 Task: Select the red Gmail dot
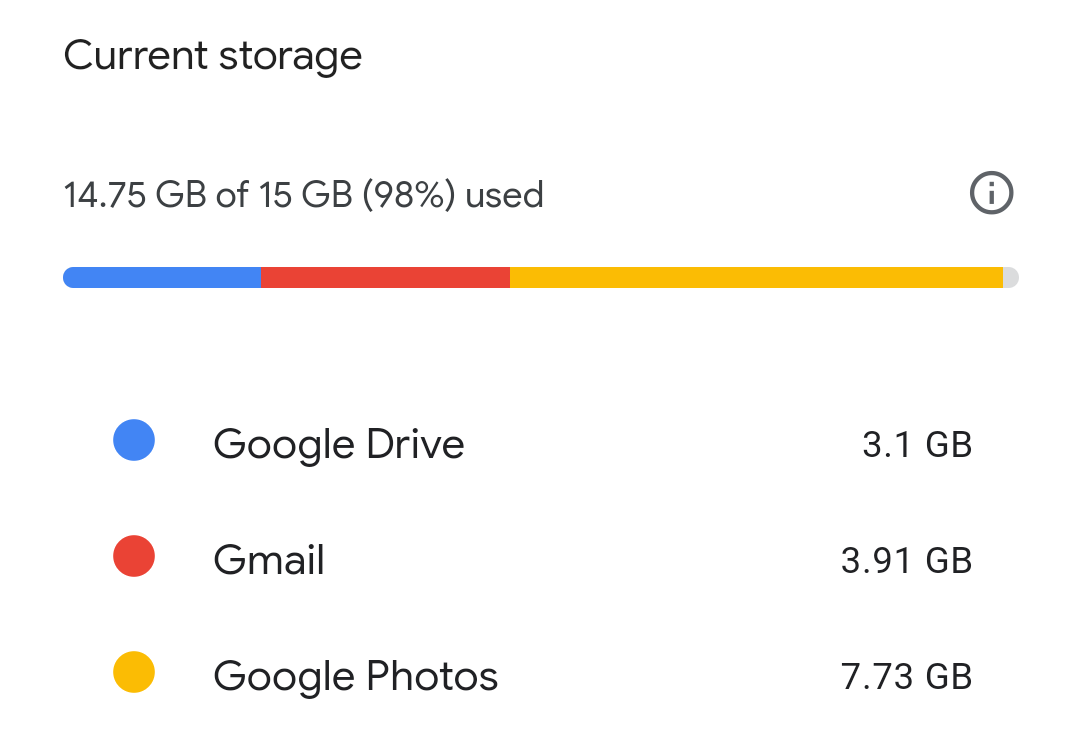(134, 556)
